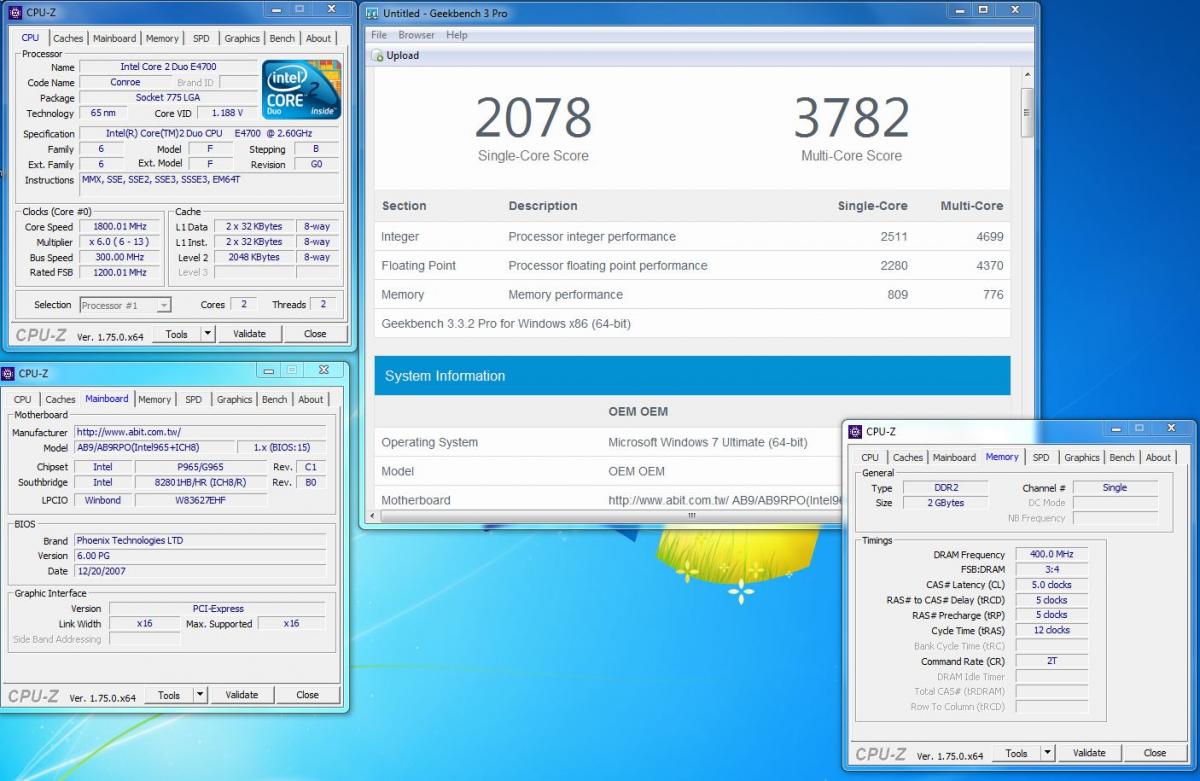The height and width of the screenshot is (781, 1200).
Task: Open the Help menu in Geekbench
Action: 457,35
